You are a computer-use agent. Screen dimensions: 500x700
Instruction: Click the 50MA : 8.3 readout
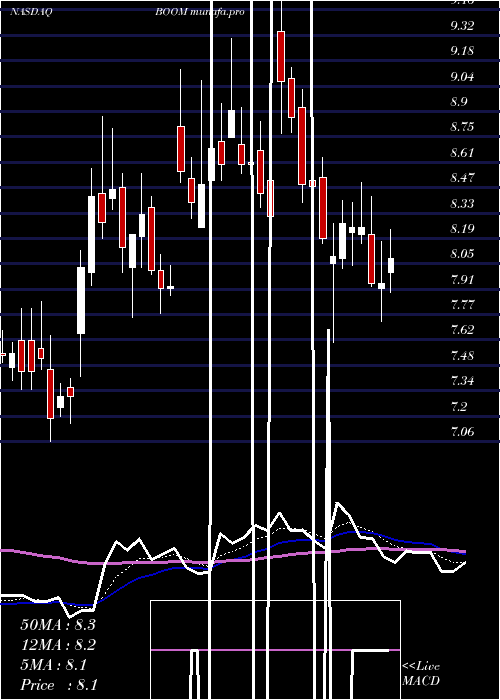pyautogui.click(x=58, y=625)
